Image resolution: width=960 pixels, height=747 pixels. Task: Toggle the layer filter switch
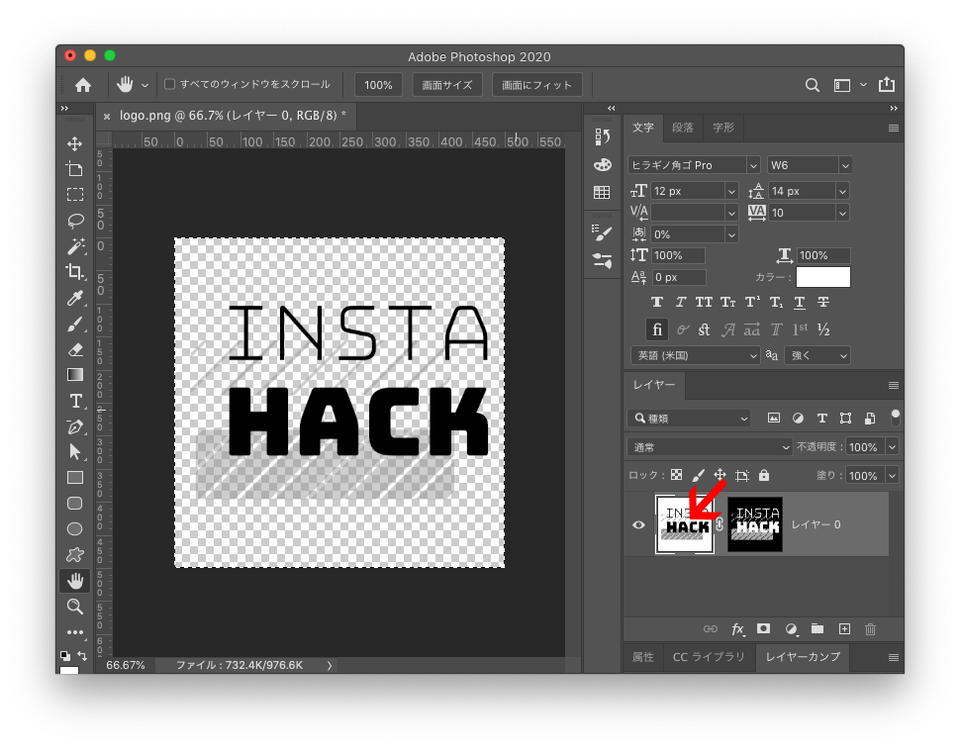coord(895,418)
